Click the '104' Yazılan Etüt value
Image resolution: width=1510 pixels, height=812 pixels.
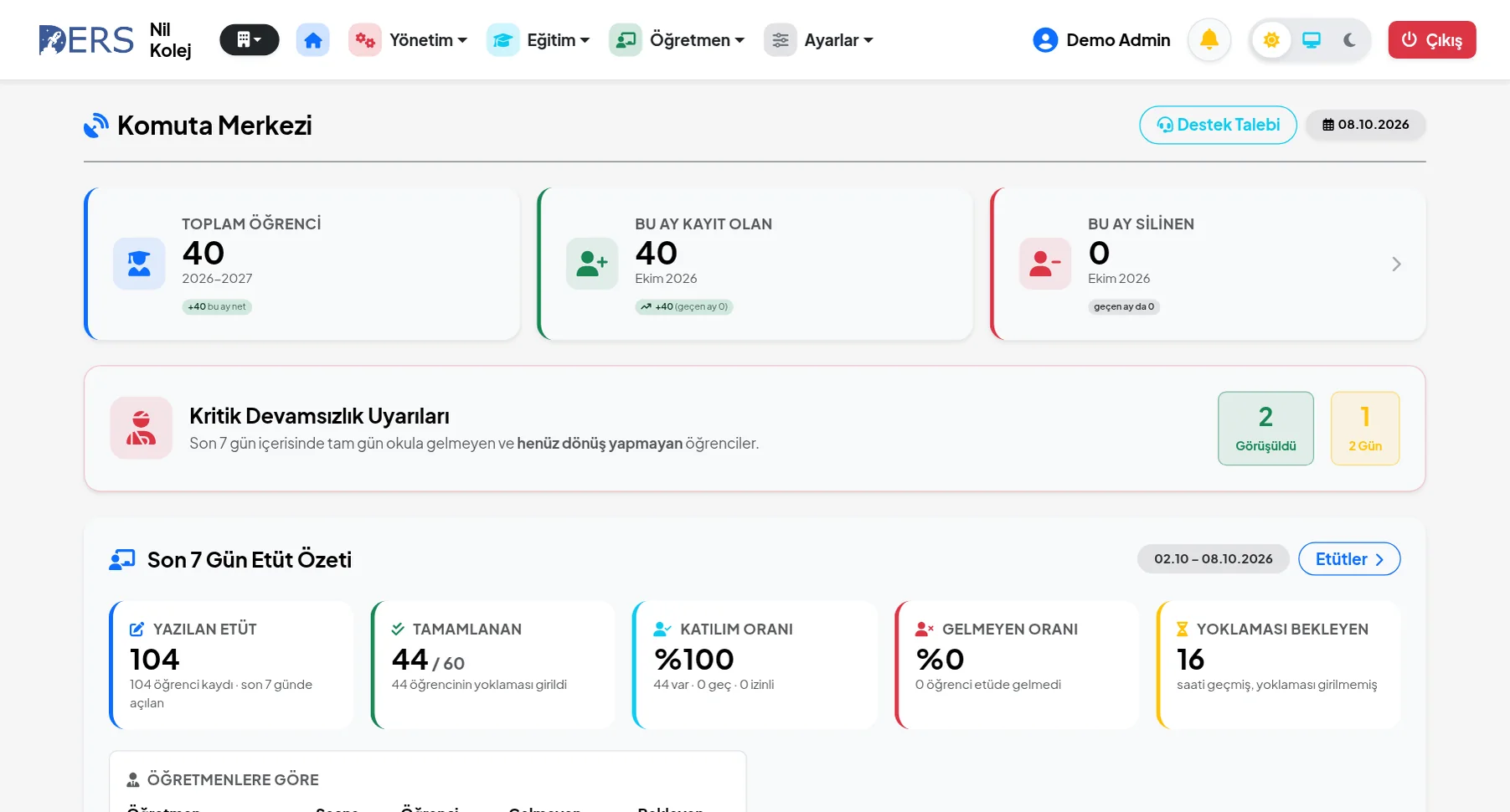click(155, 660)
